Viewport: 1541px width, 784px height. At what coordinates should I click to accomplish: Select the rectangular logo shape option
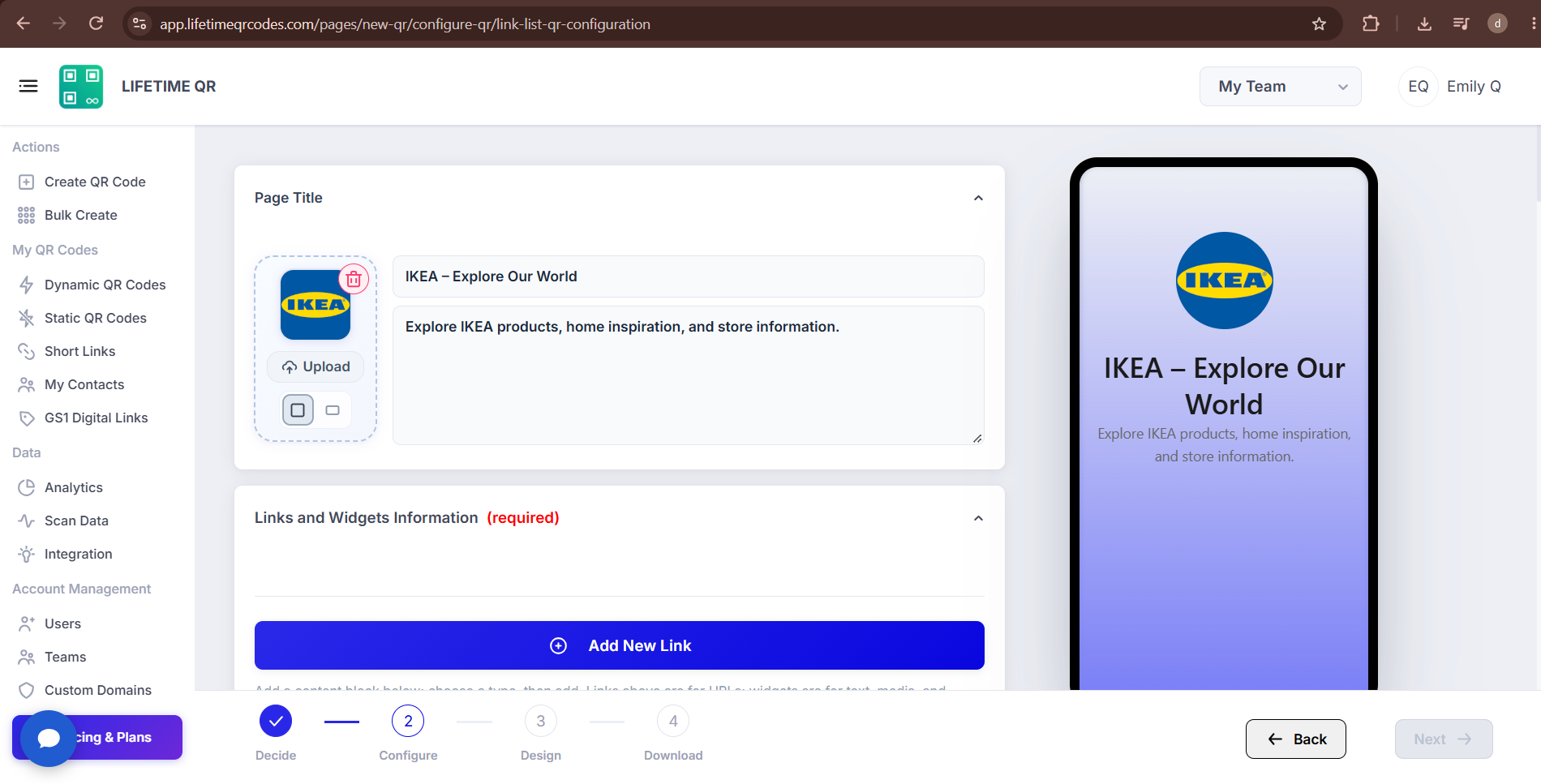pos(333,410)
